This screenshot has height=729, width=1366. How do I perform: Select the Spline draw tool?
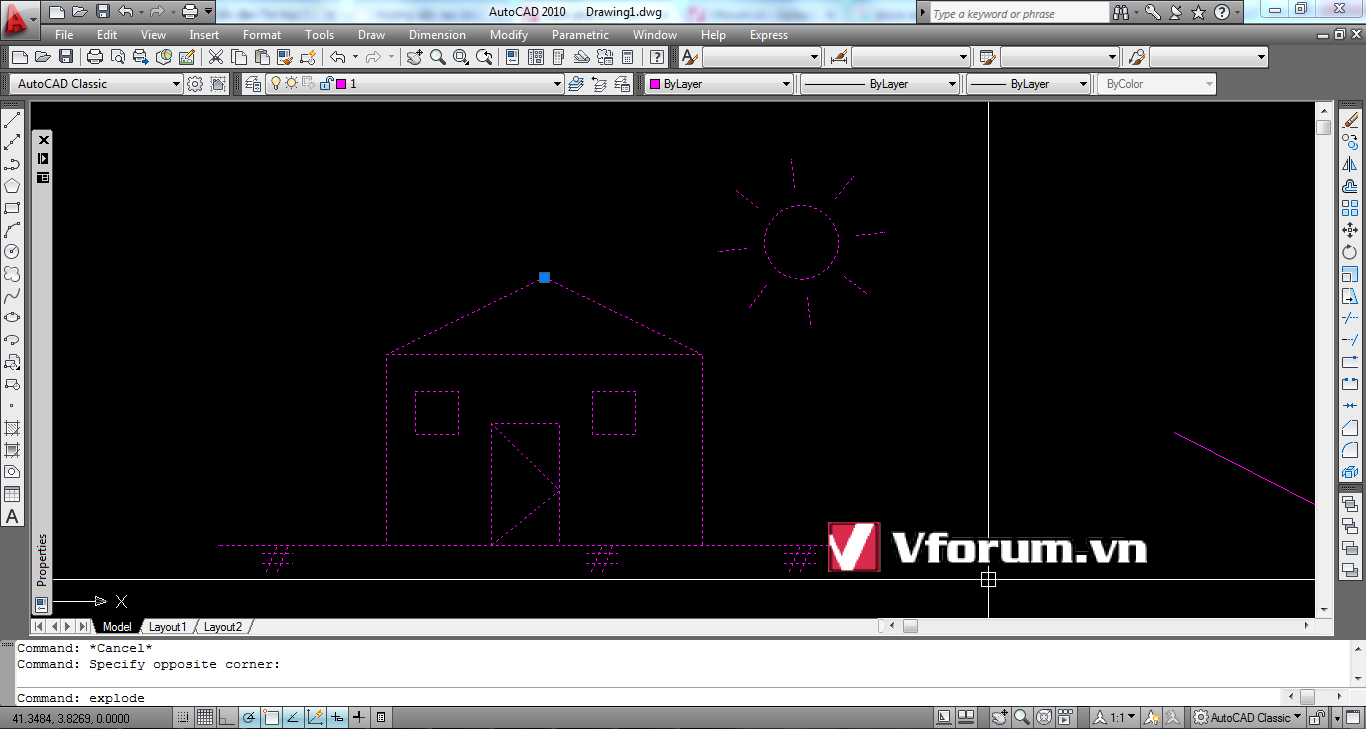point(12,296)
